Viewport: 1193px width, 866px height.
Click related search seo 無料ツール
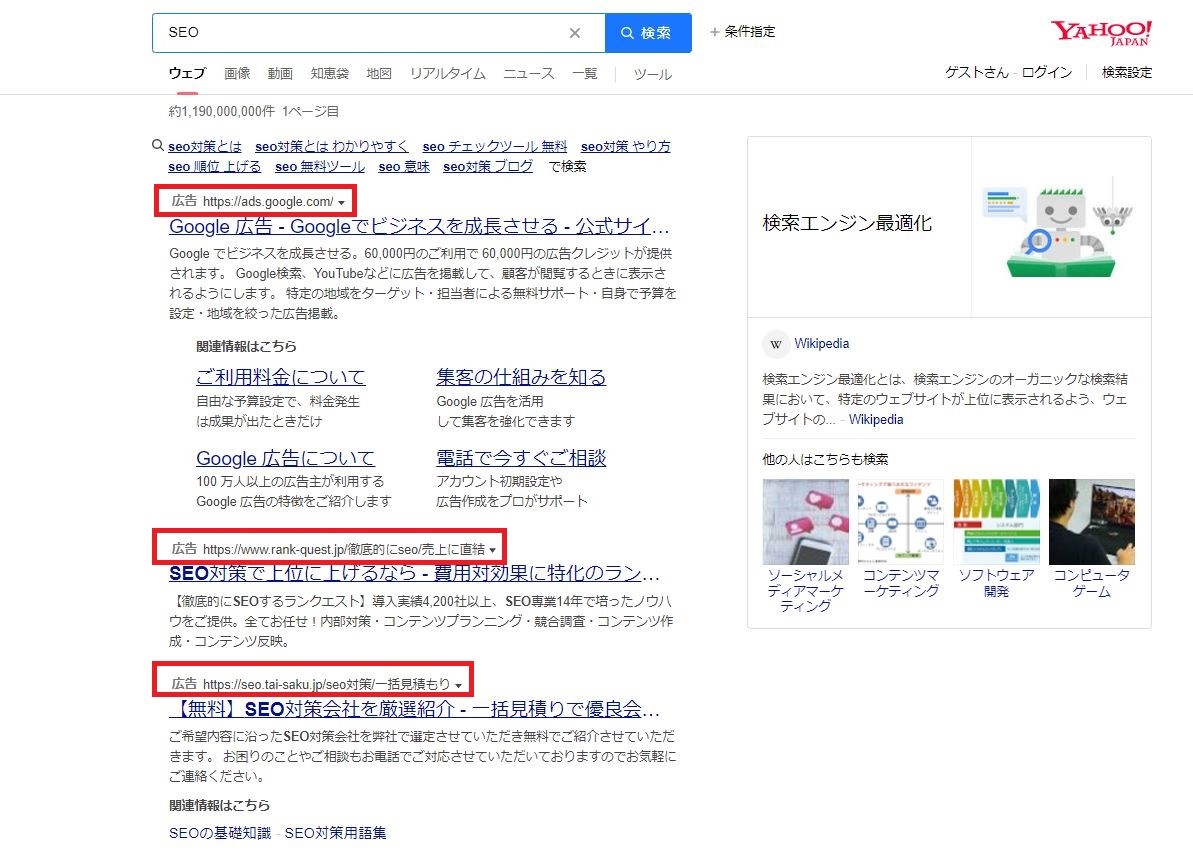[320, 167]
